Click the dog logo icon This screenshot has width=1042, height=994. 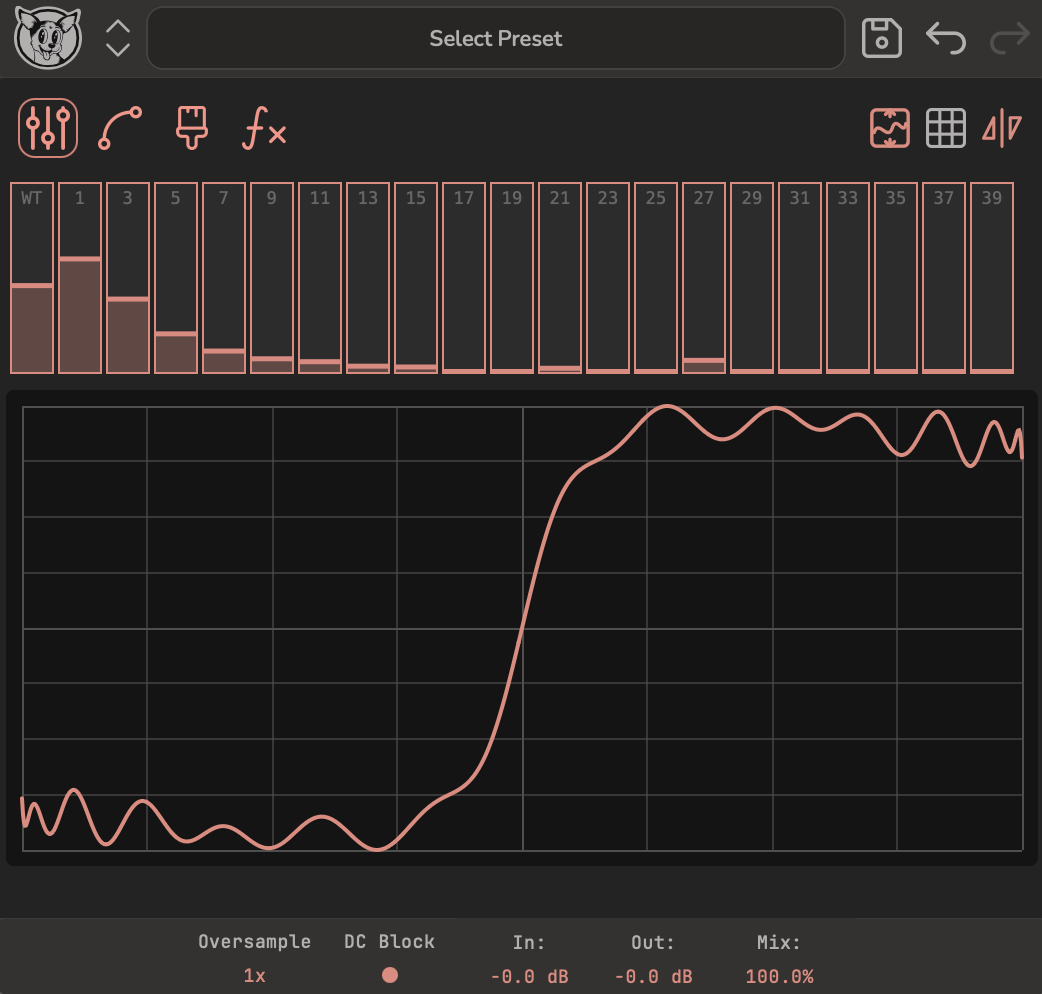coord(48,37)
